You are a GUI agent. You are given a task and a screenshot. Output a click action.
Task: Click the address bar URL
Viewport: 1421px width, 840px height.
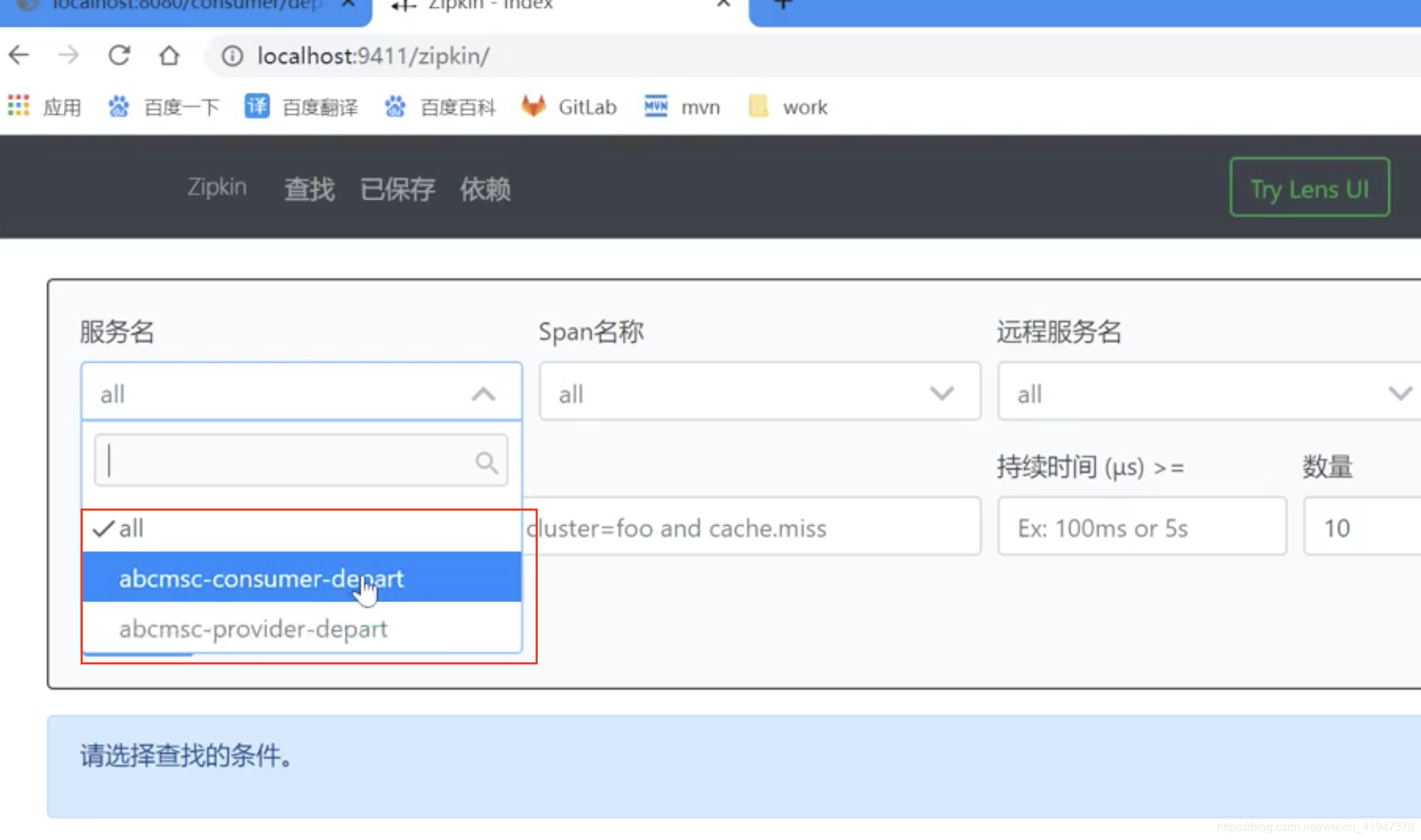(x=373, y=56)
